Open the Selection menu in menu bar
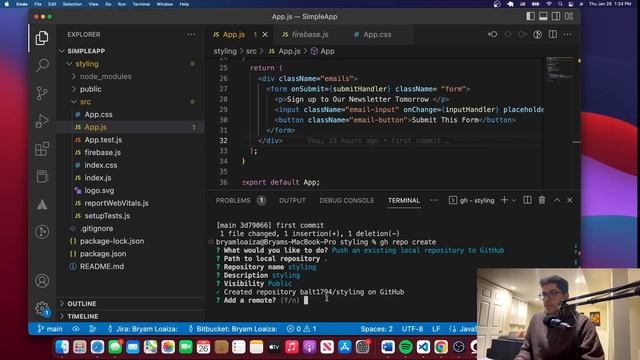The height and width of the screenshot is (360, 640). coord(72,4)
